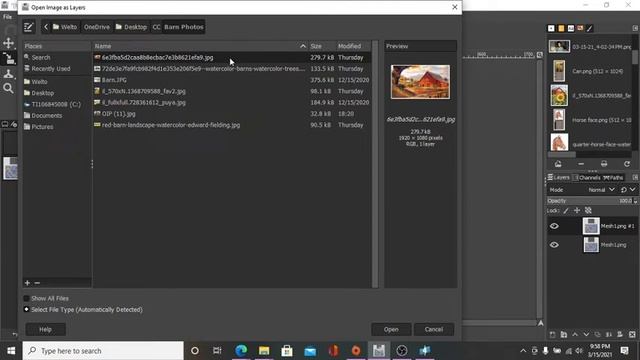
Task: Click the Help button
Action: [x=45, y=329]
